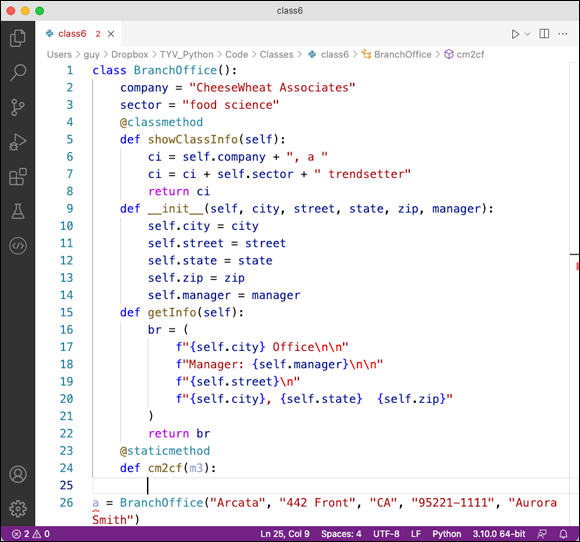Open Accounts icon in activity bar
The width and height of the screenshot is (580, 542).
click(x=18, y=474)
